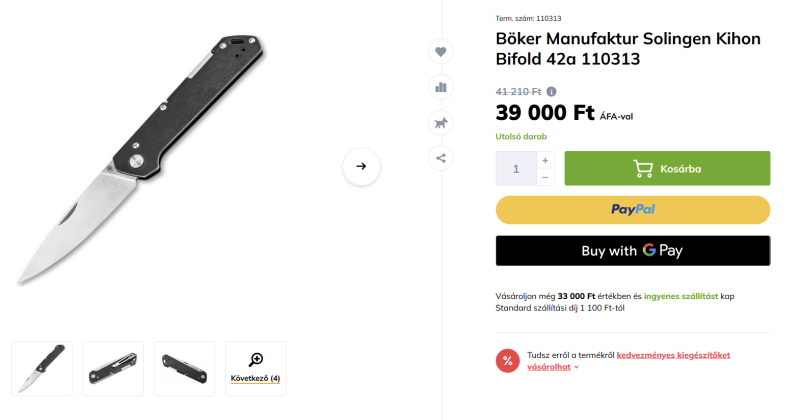Decrease quantity with minus stepper
The width and height of the screenshot is (800, 420).
tap(545, 177)
